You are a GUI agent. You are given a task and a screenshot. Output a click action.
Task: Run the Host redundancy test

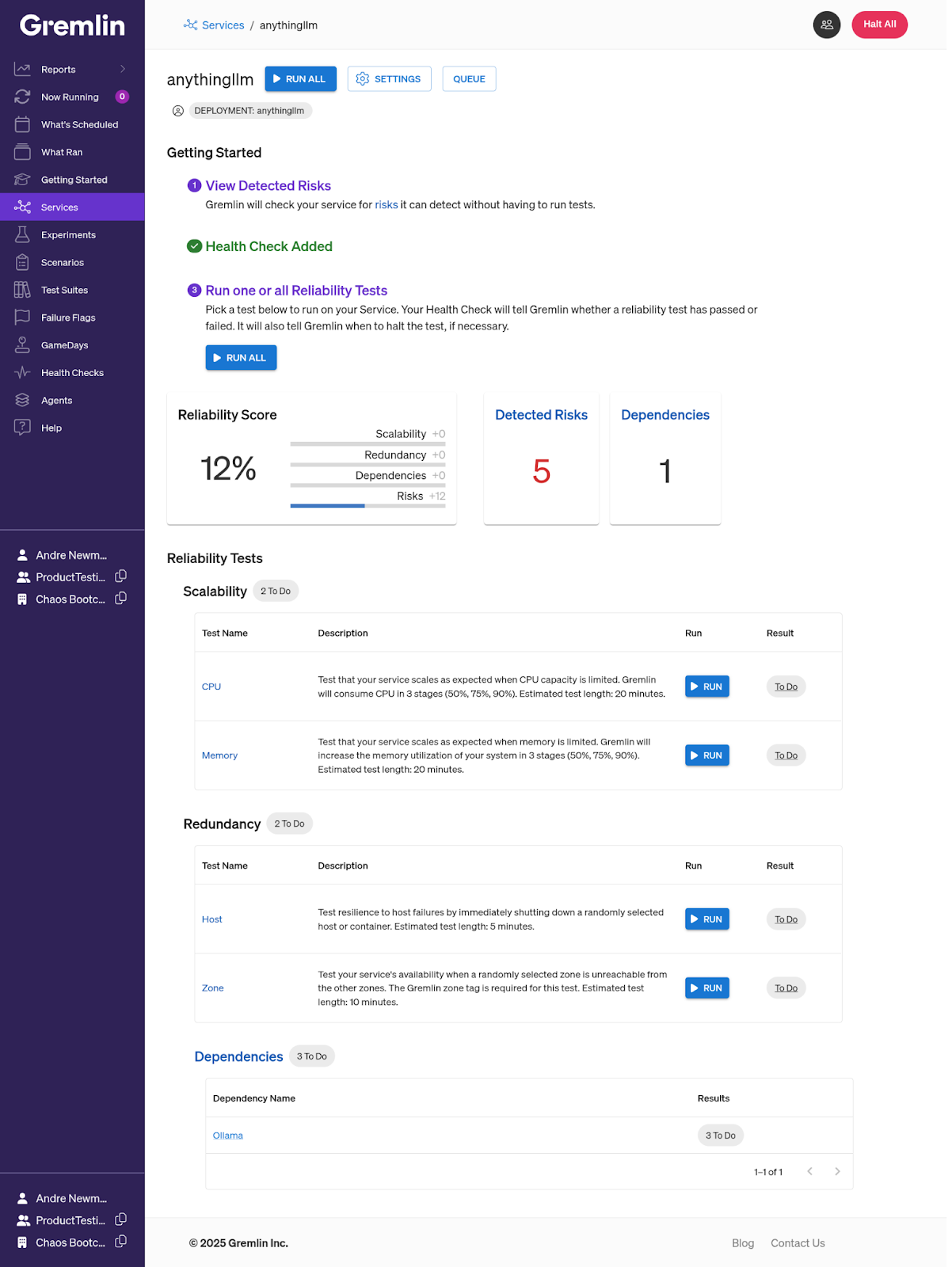[706, 919]
